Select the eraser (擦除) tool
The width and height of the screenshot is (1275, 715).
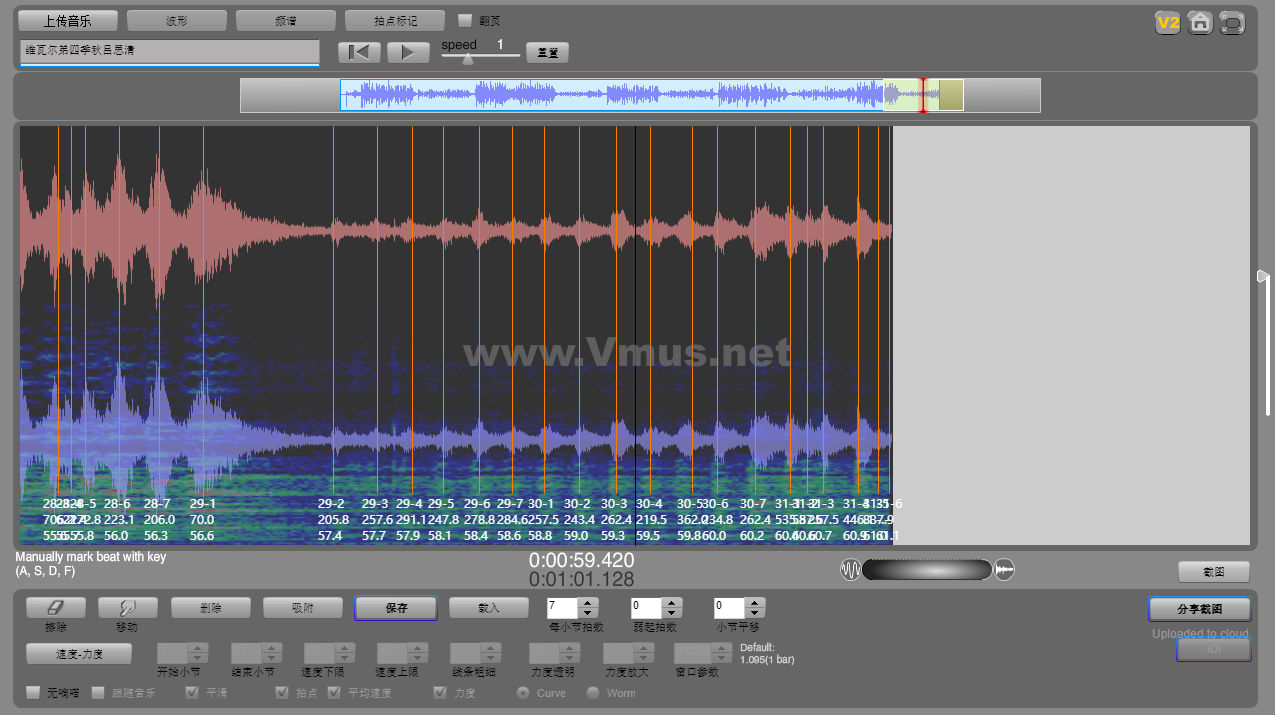click(x=55, y=607)
